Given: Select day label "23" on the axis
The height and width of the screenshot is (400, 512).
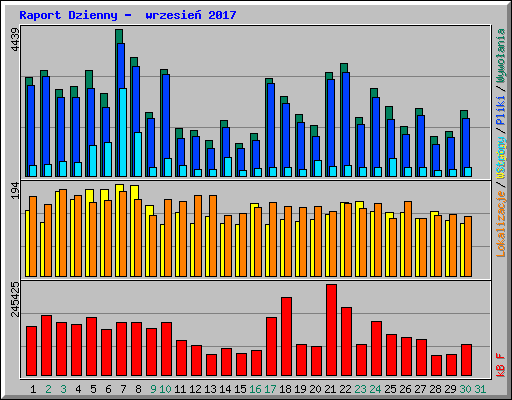Looking at the screenshot, I should tap(360, 389).
